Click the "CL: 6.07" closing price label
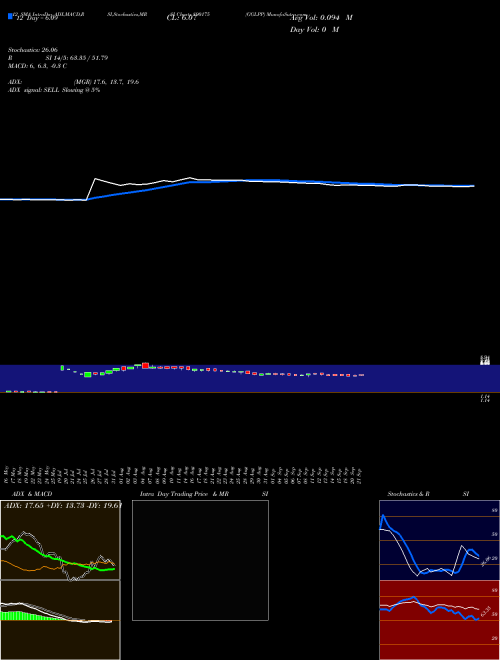 point(181,18)
